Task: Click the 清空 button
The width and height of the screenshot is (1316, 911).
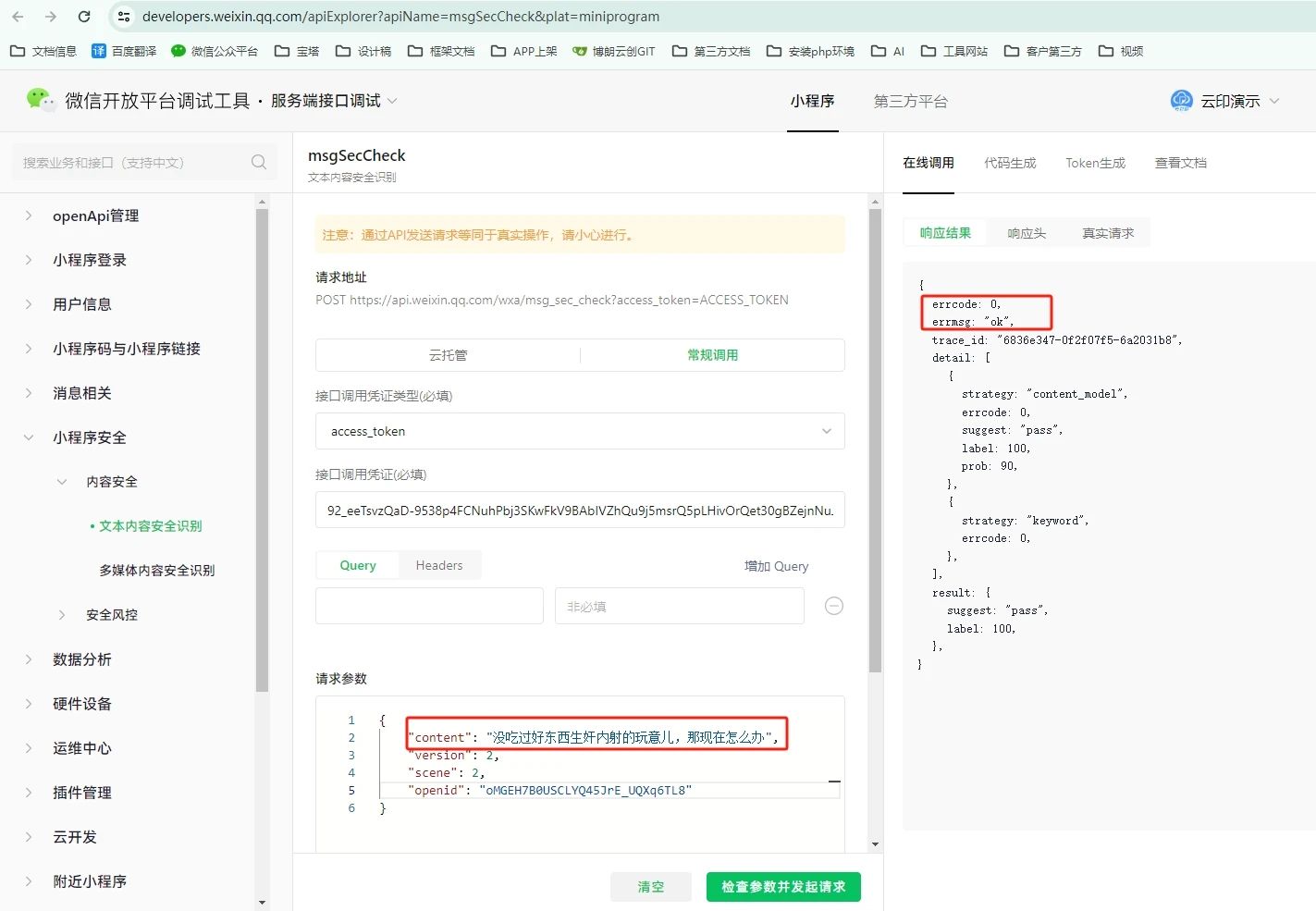Action: tap(651, 887)
